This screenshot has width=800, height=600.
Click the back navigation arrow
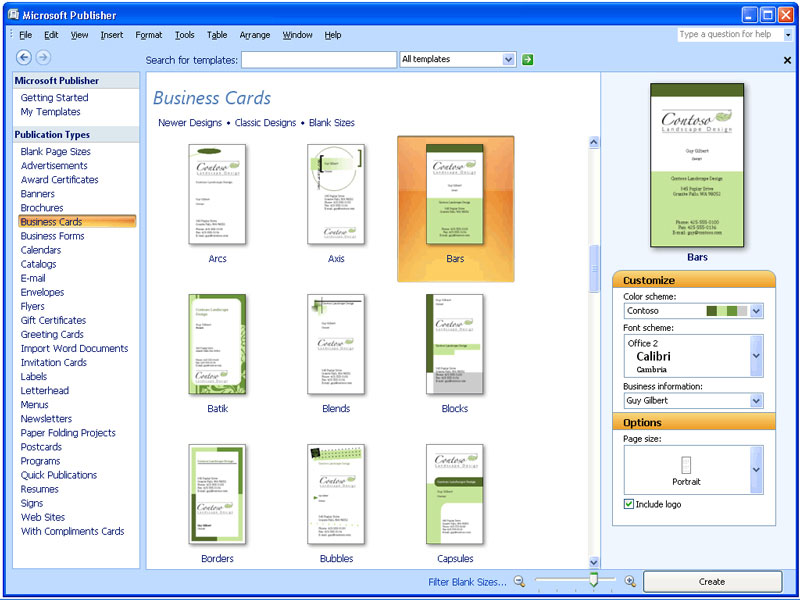click(22, 57)
